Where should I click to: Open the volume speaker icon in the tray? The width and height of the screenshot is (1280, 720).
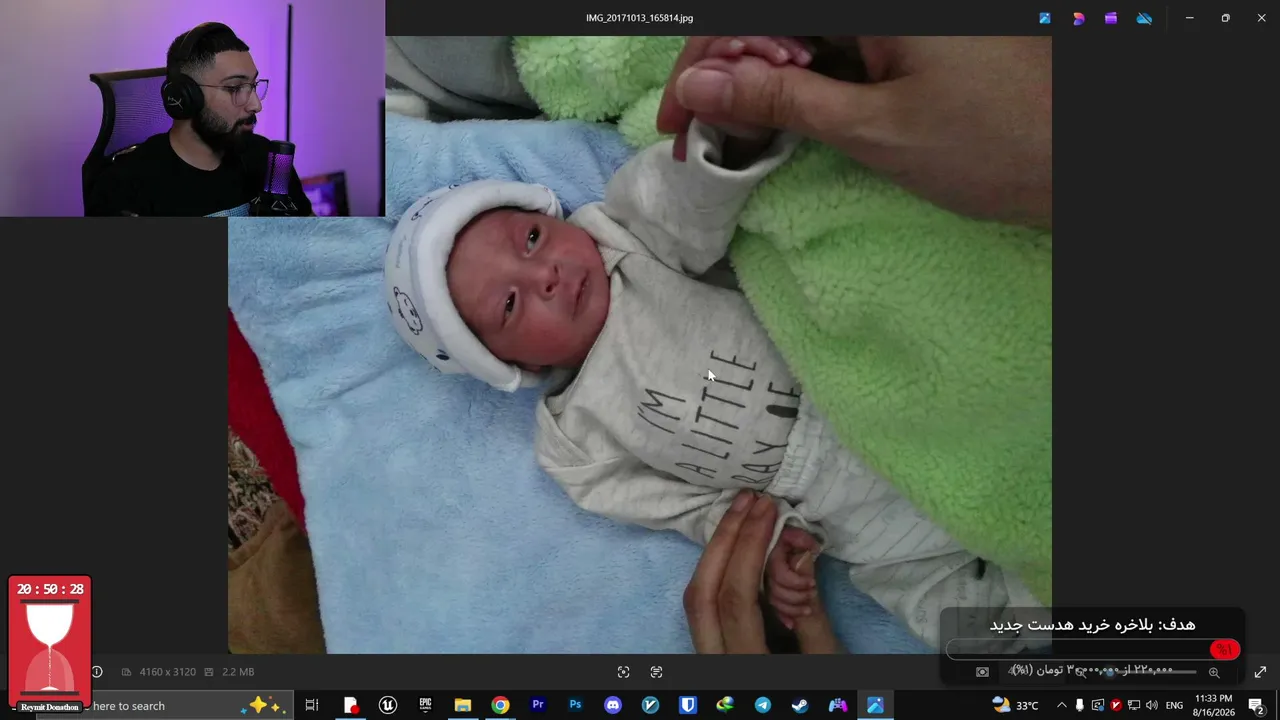click(x=1151, y=705)
